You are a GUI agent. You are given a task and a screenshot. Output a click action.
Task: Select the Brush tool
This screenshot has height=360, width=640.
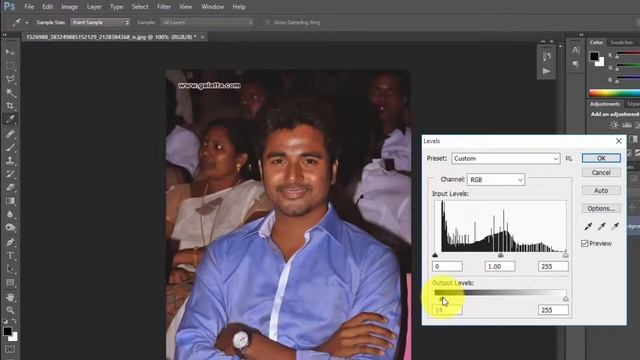coord(10,147)
